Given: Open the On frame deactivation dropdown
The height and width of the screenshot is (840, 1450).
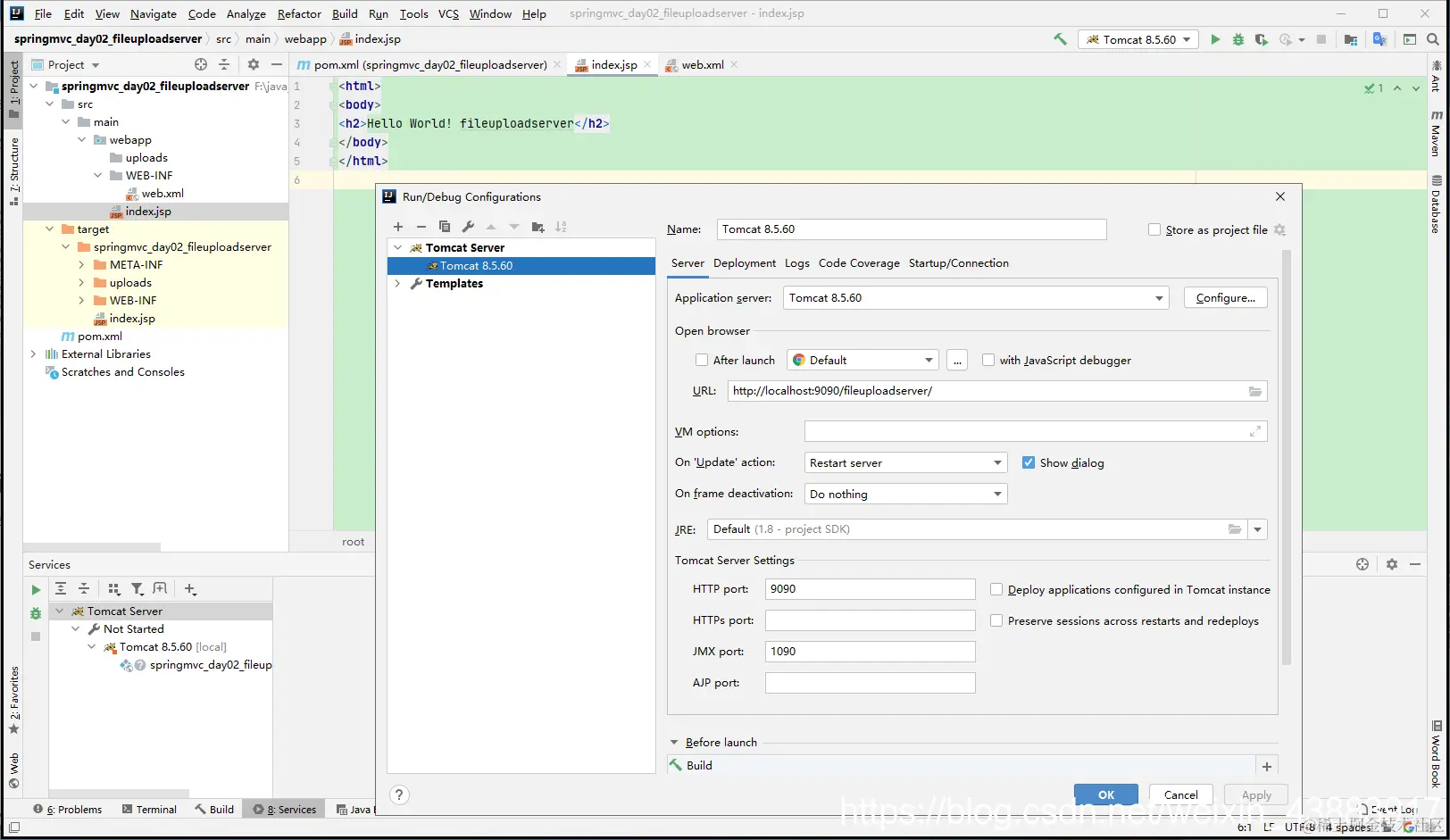Looking at the screenshot, I should tap(905, 494).
